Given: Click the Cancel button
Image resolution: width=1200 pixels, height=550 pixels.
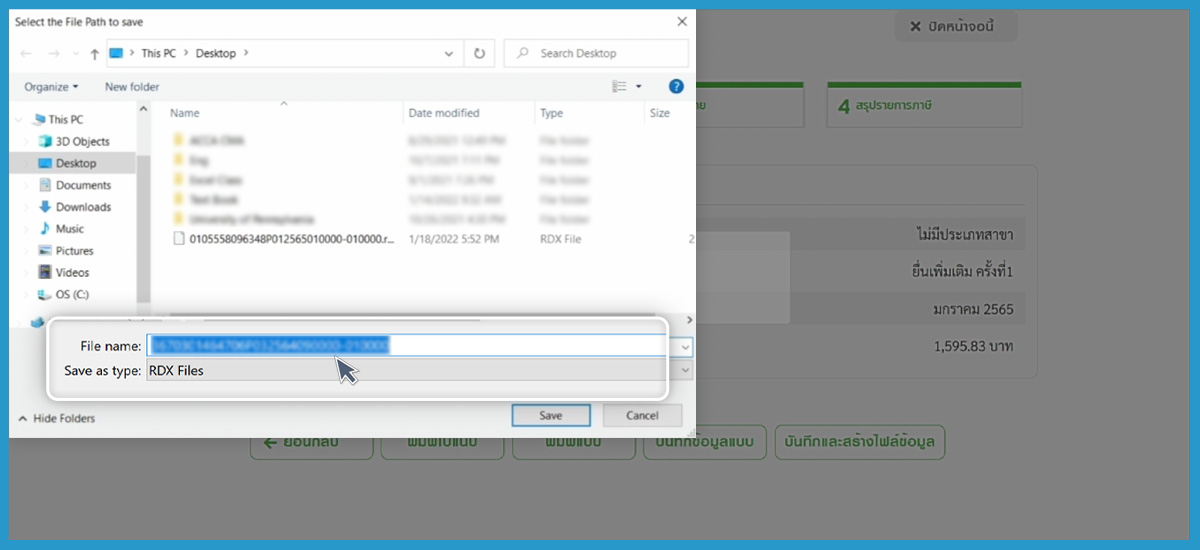Looking at the screenshot, I should click(x=642, y=415).
